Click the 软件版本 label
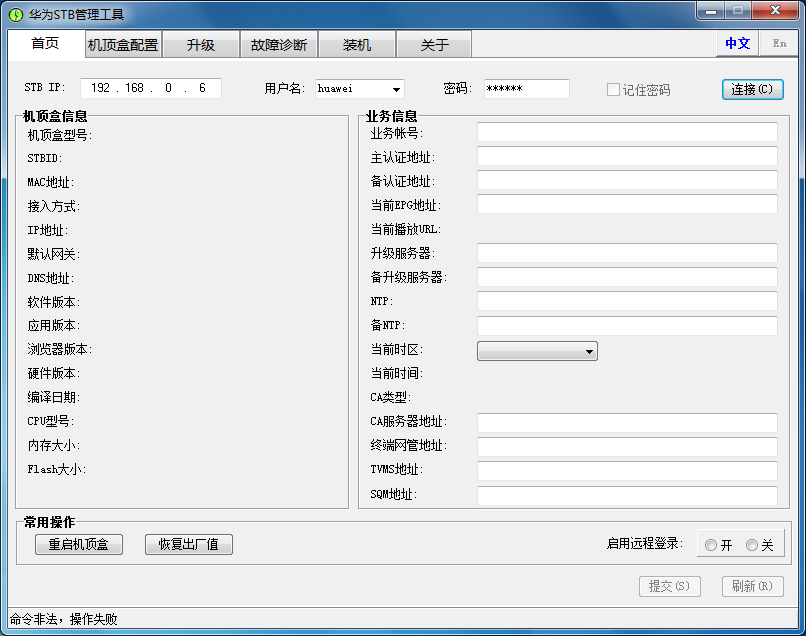 (53, 302)
